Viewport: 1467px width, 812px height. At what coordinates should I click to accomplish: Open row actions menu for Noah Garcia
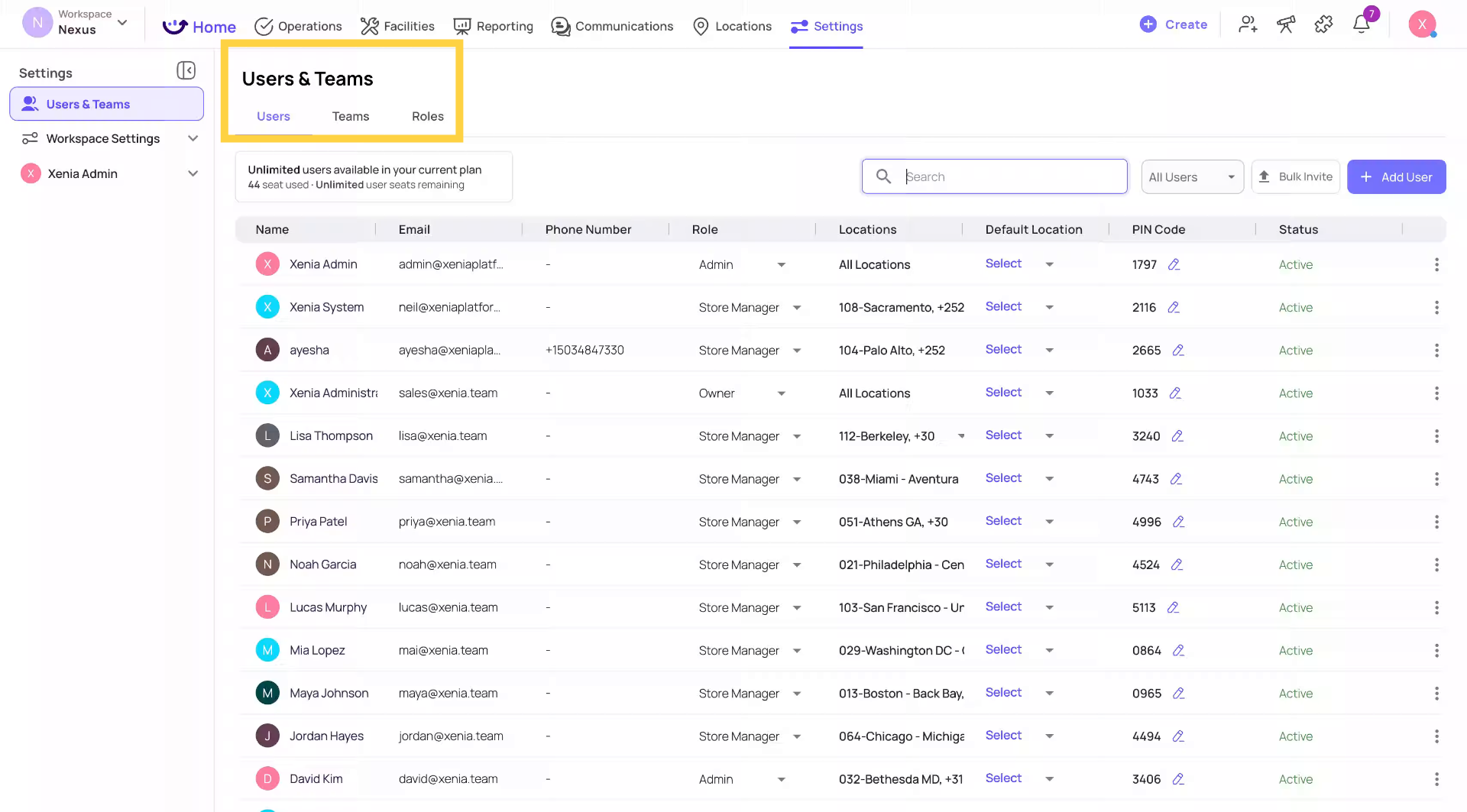(x=1436, y=565)
